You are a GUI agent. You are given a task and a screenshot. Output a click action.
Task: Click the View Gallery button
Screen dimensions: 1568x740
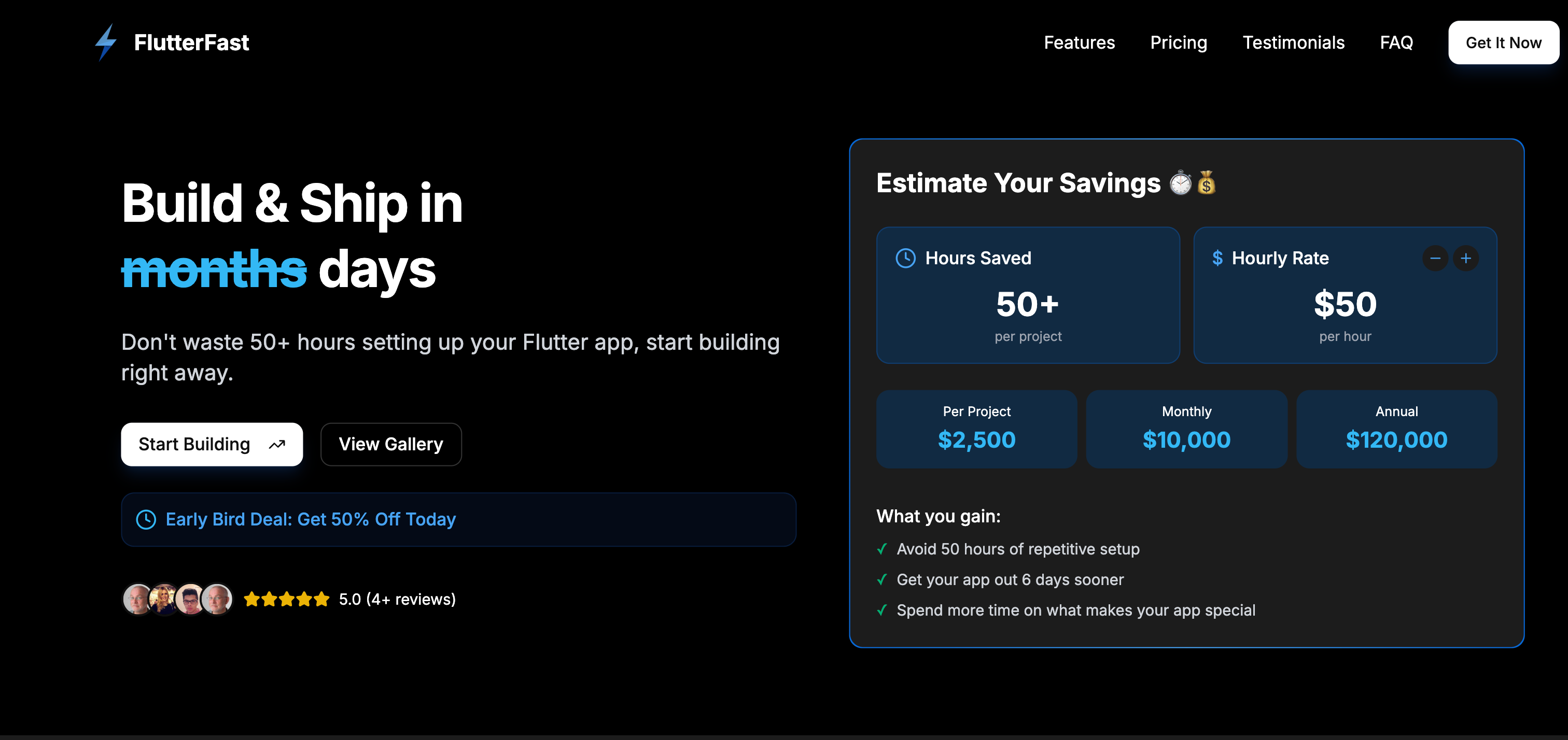pos(391,444)
